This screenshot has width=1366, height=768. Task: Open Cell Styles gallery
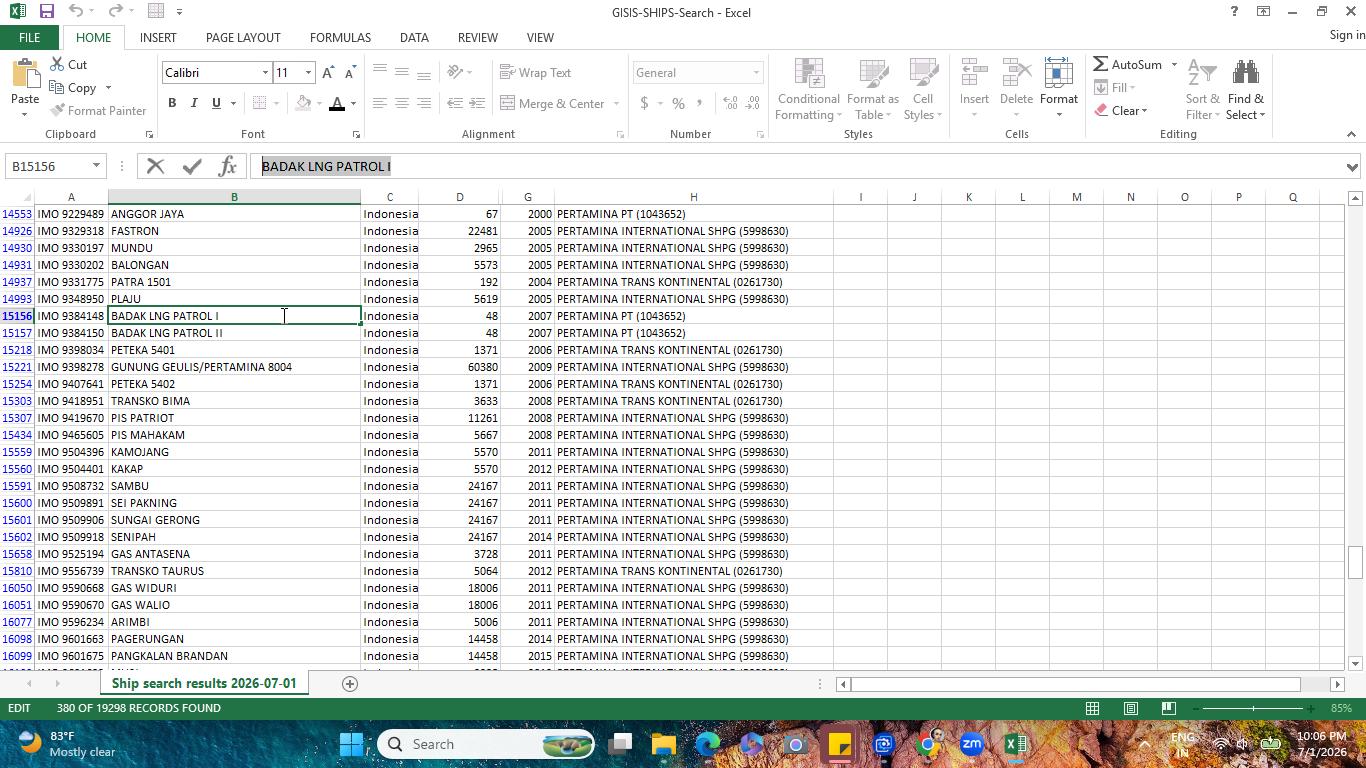coord(923,89)
